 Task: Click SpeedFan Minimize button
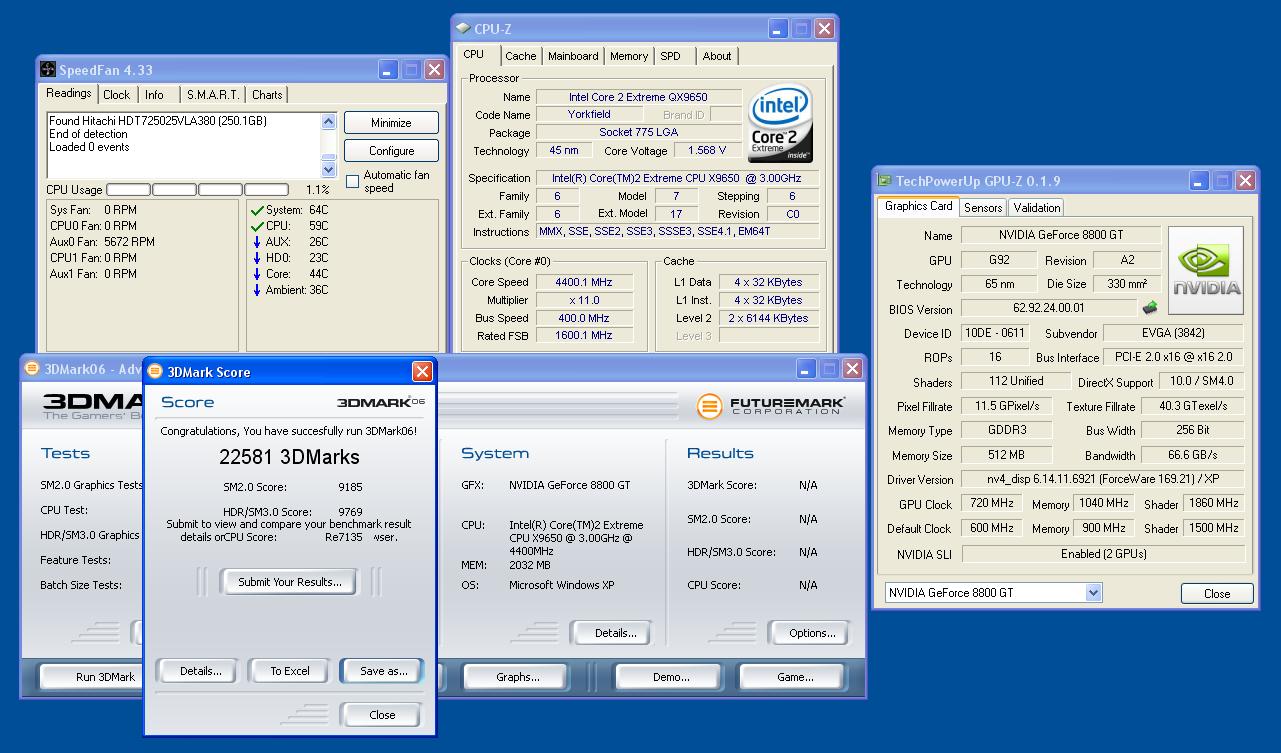click(x=391, y=123)
